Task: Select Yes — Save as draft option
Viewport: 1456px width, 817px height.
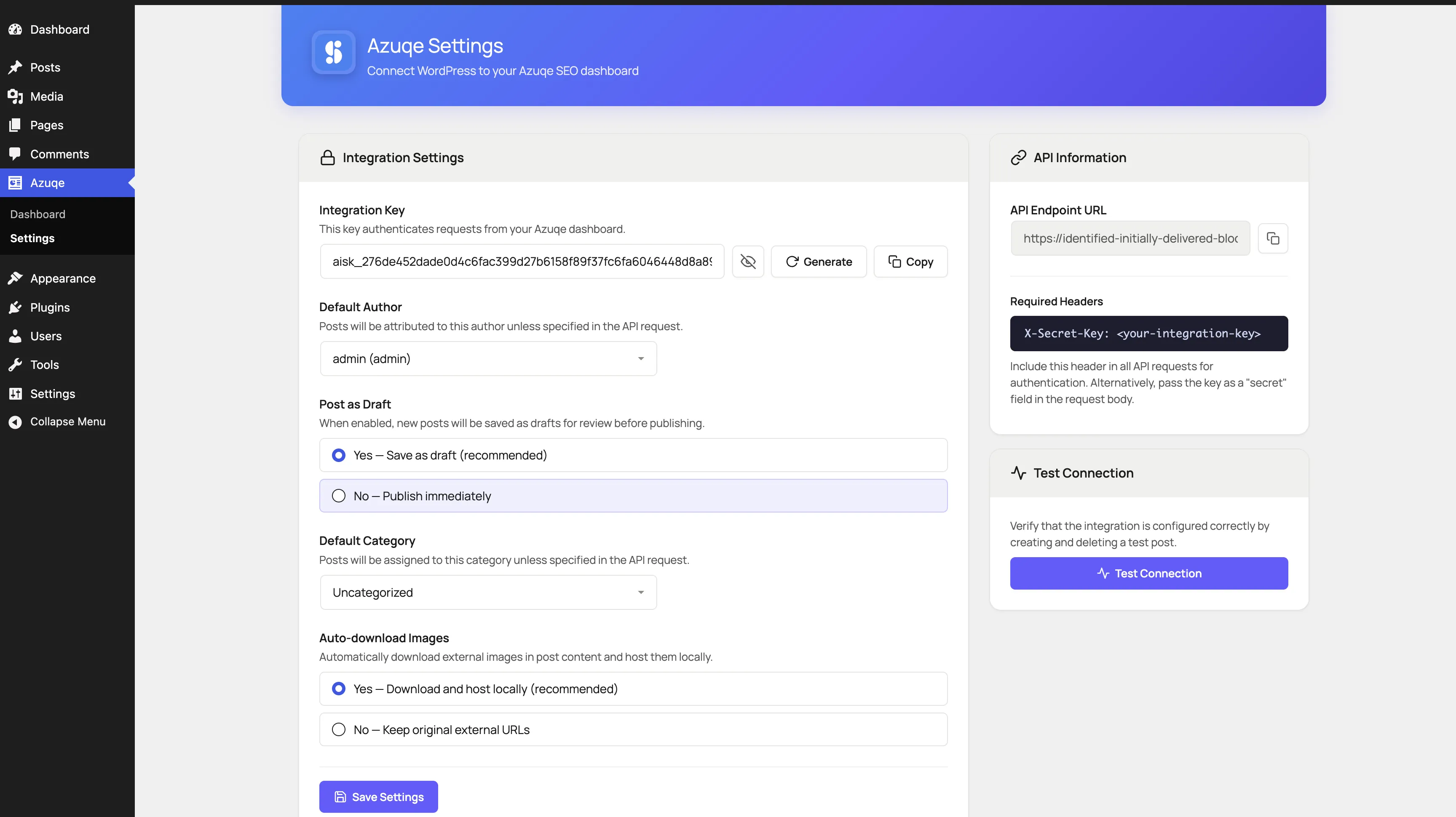Action: pyautogui.click(x=633, y=455)
